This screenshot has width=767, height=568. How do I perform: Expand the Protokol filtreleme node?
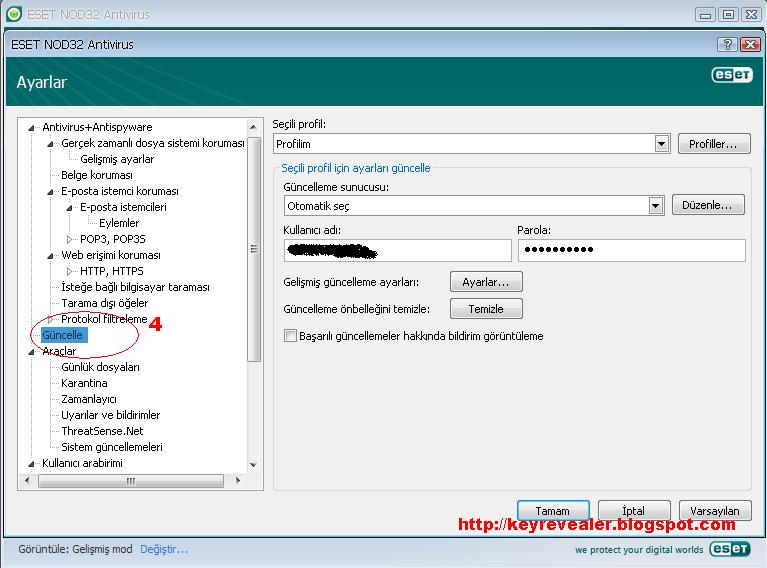point(50,319)
